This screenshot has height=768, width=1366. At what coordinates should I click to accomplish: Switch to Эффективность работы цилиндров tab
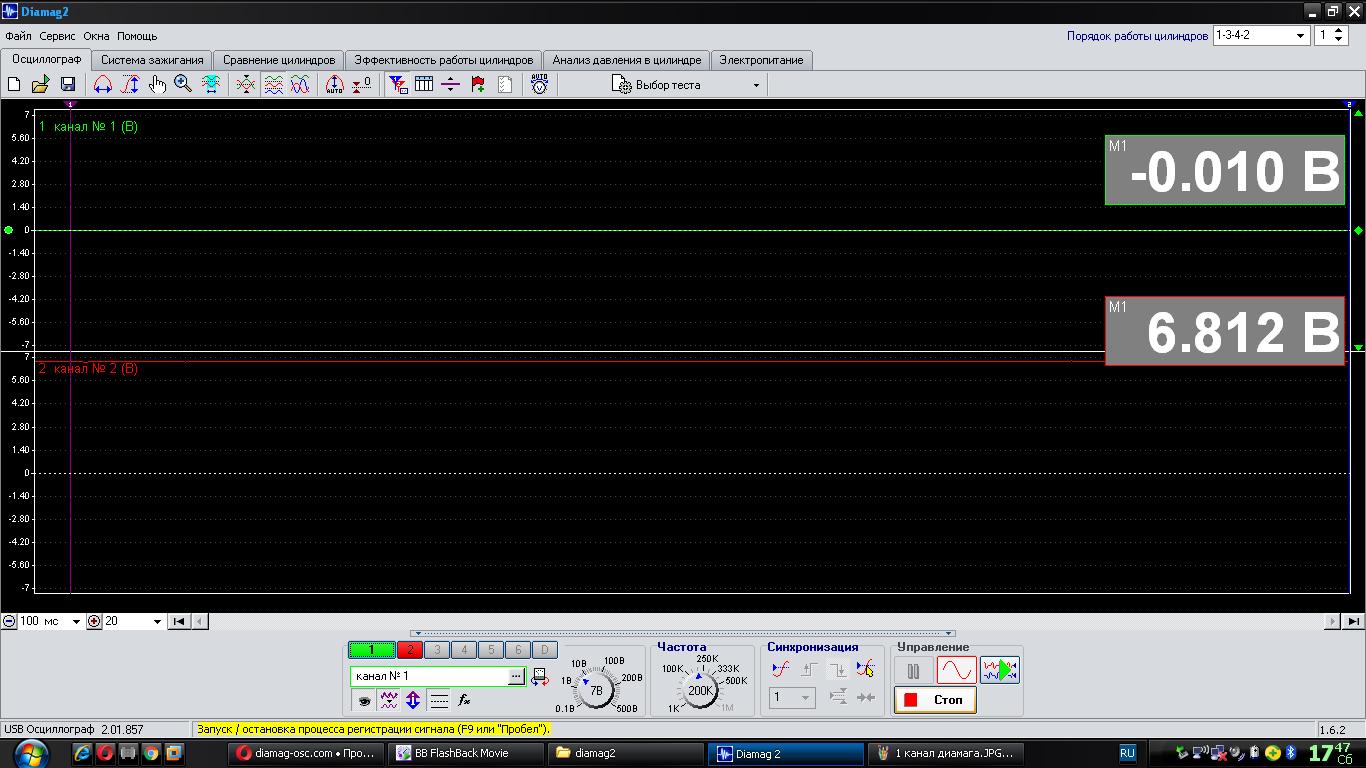444,60
